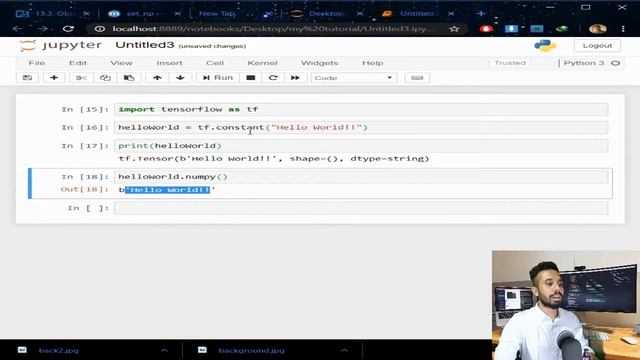Click the helloworld.numpy() code cell
The width and height of the screenshot is (640, 360).
(x=361, y=177)
